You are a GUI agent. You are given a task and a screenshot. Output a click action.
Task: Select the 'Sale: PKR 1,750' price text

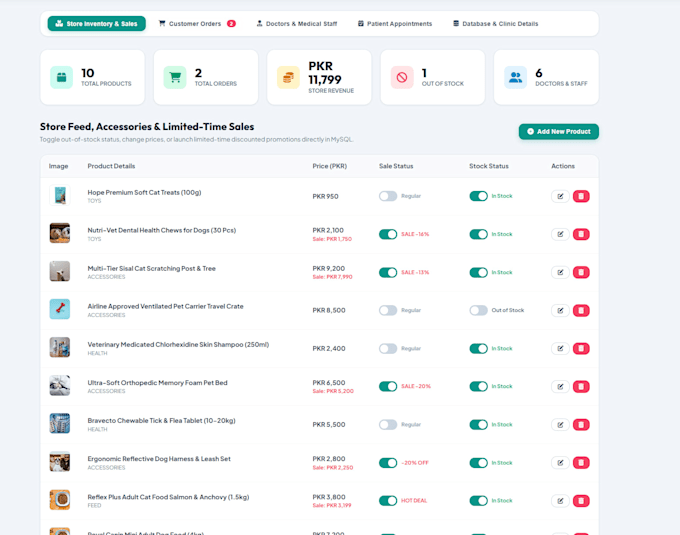tap(332, 239)
